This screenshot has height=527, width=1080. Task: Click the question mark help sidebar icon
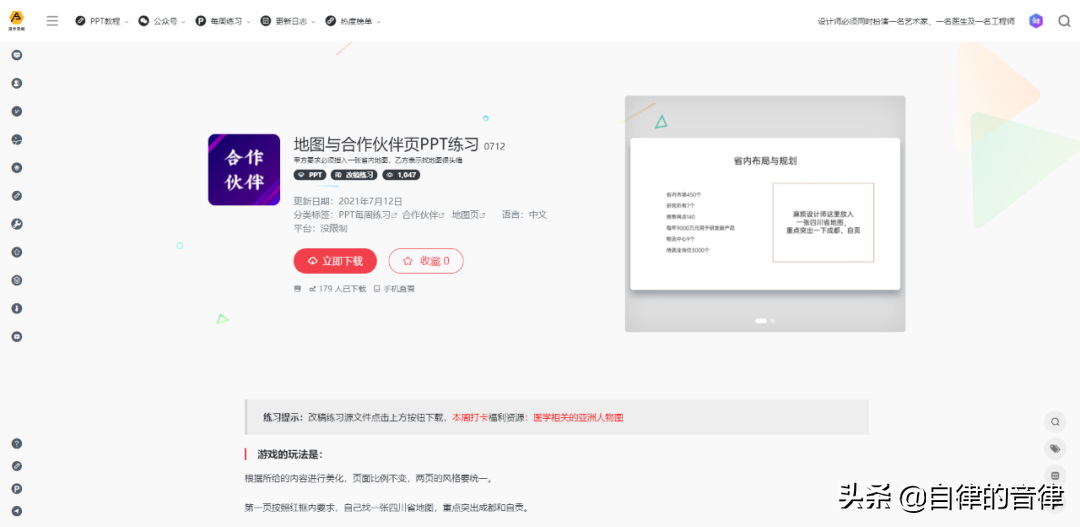[x=17, y=444]
